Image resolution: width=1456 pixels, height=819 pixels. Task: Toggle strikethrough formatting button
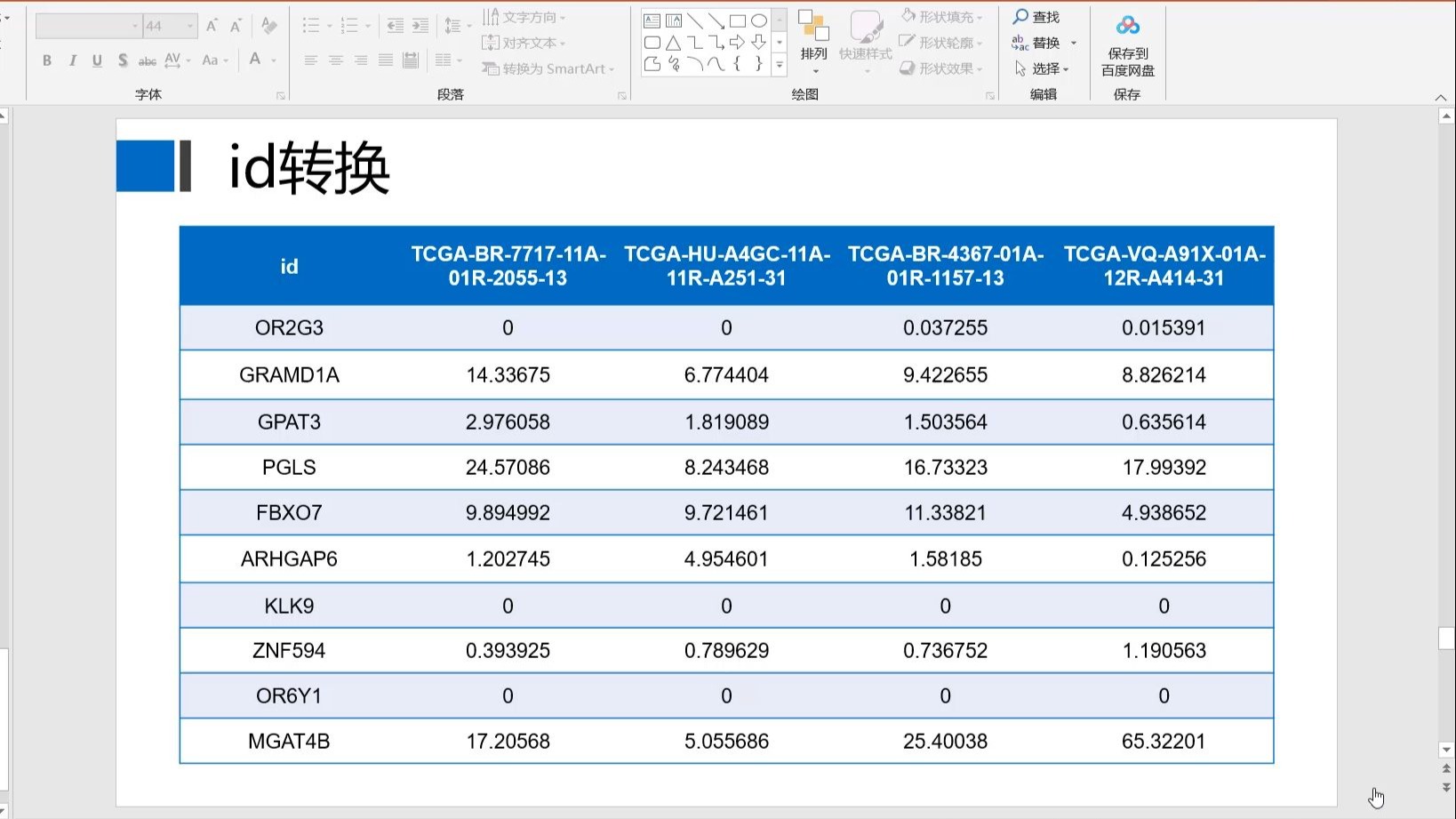[x=148, y=60]
